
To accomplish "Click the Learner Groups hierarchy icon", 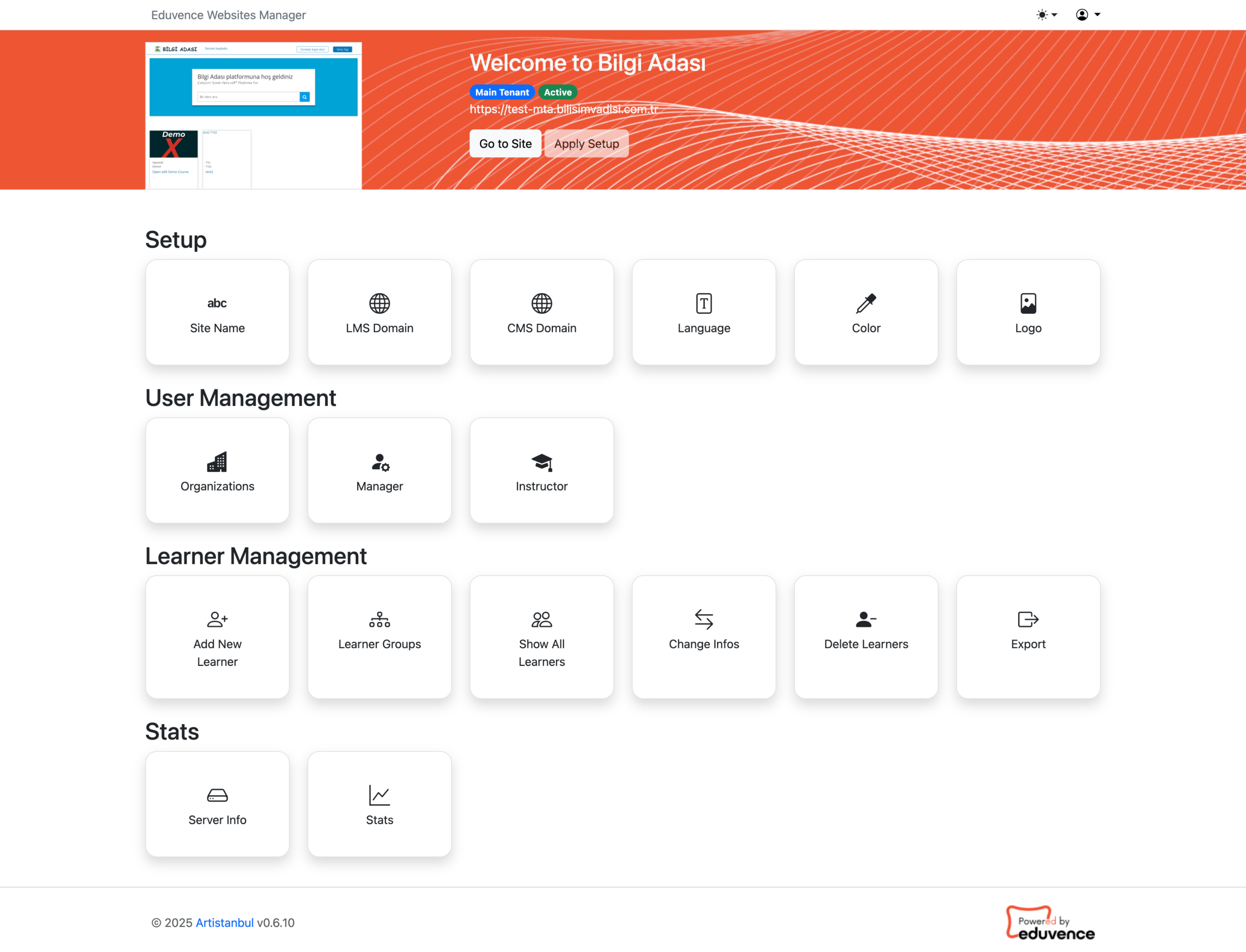I will click(x=379, y=619).
